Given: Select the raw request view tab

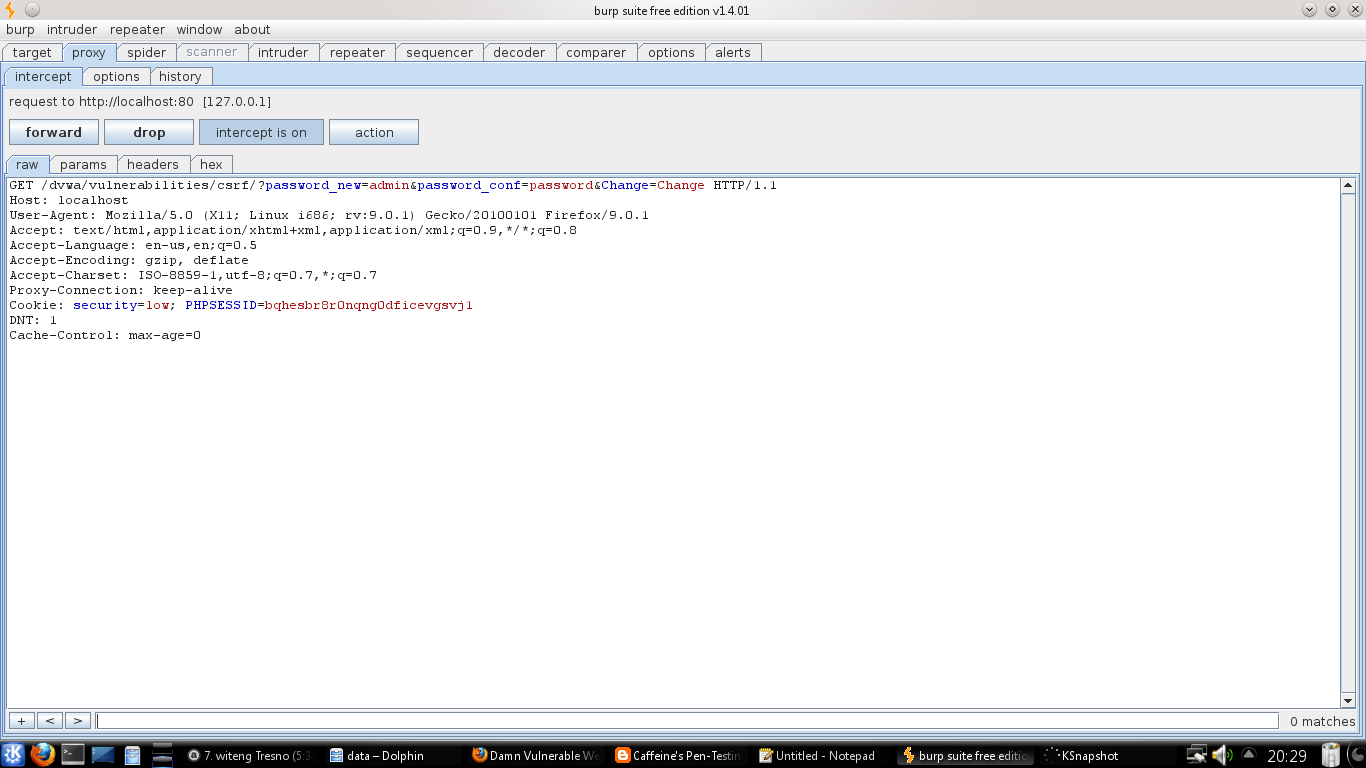Looking at the screenshot, I should tap(27, 164).
